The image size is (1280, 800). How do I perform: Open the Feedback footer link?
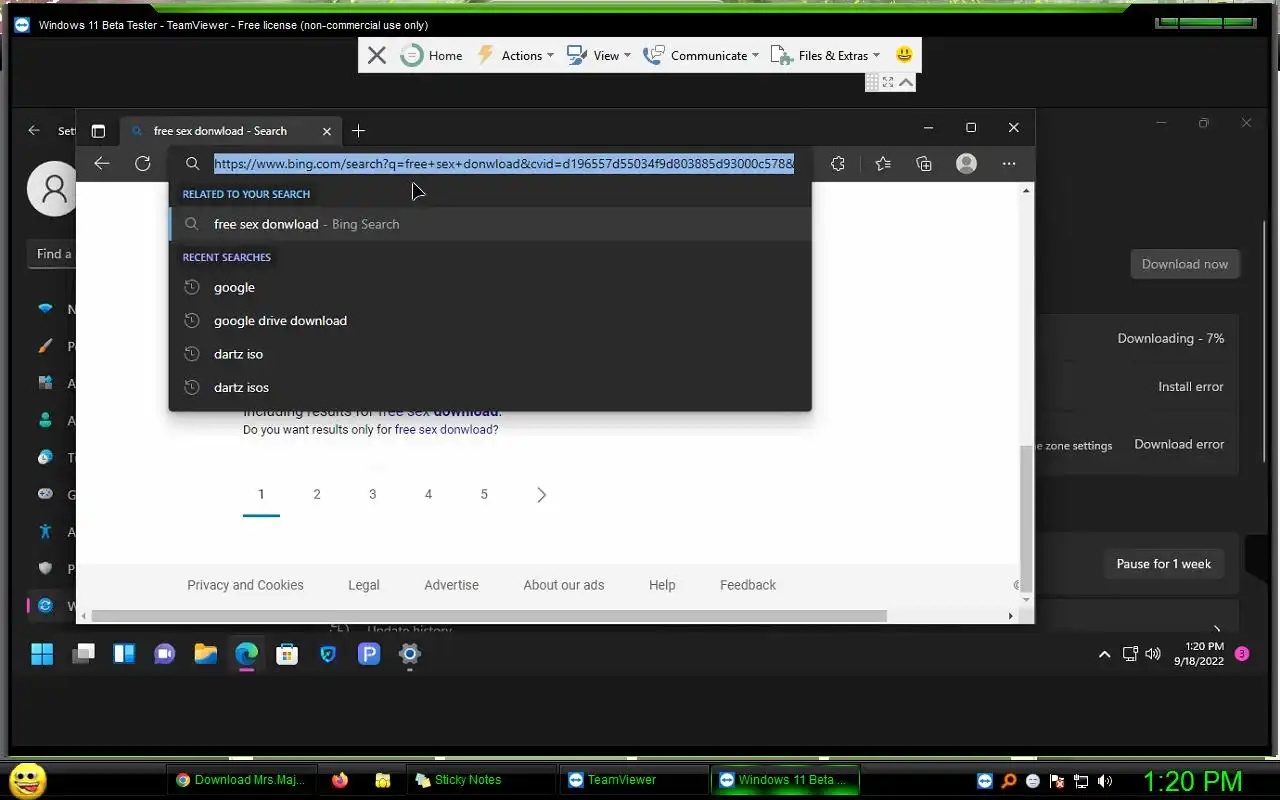click(748, 585)
